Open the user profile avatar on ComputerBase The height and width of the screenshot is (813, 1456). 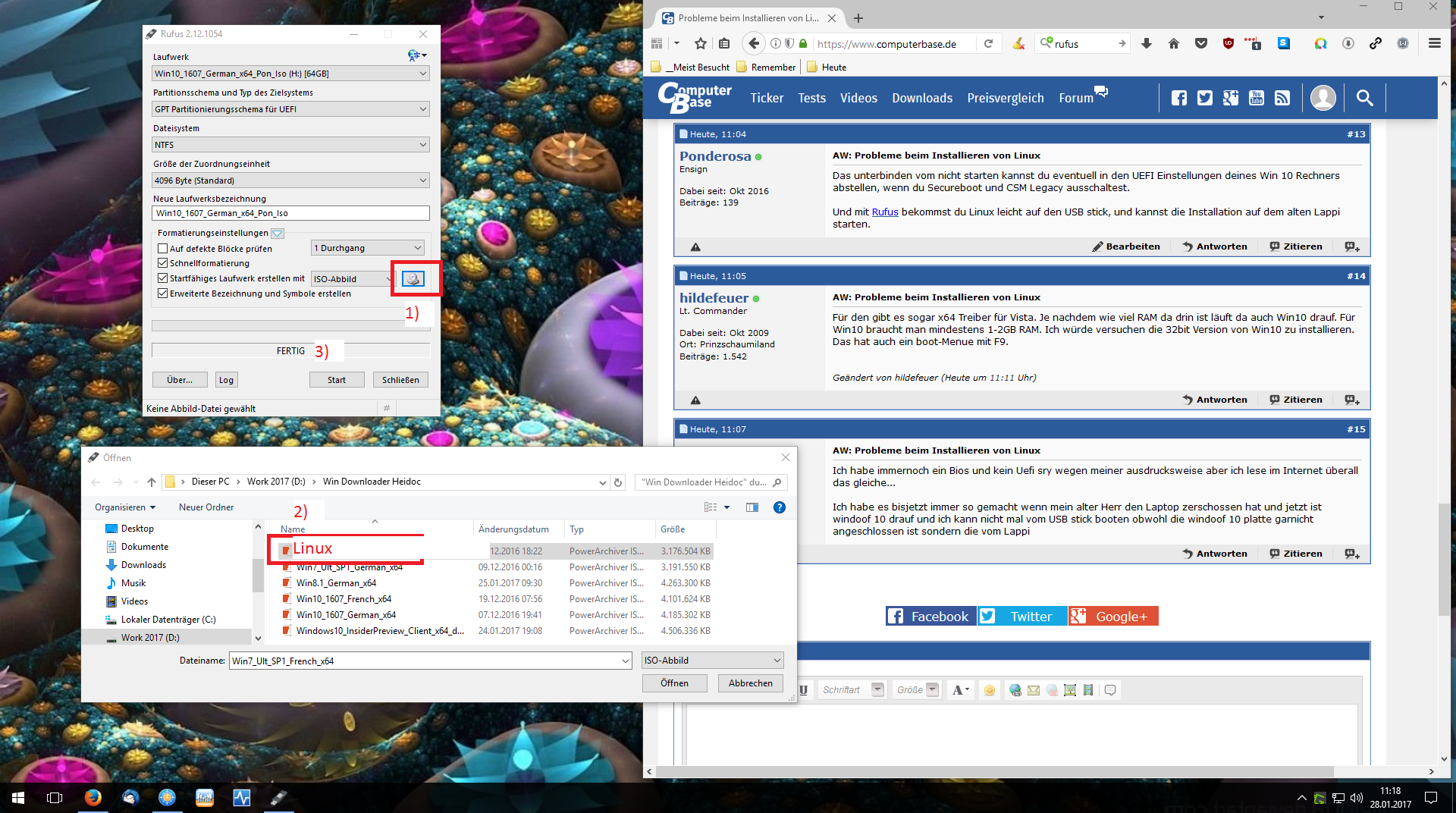tap(1323, 98)
